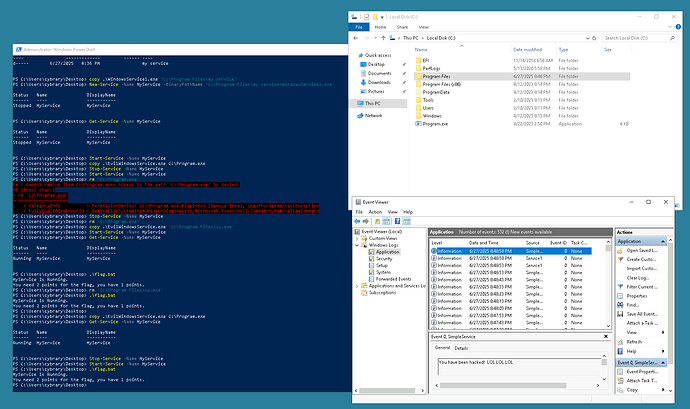Screen dimensions: 690x409
Task: Open the File tab in File Explorer
Action: pos(359,27)
